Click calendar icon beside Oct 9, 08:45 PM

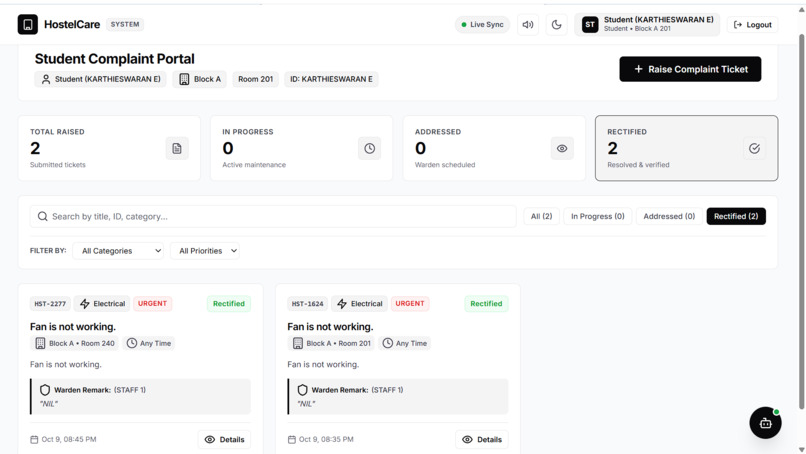click(34, 440)
